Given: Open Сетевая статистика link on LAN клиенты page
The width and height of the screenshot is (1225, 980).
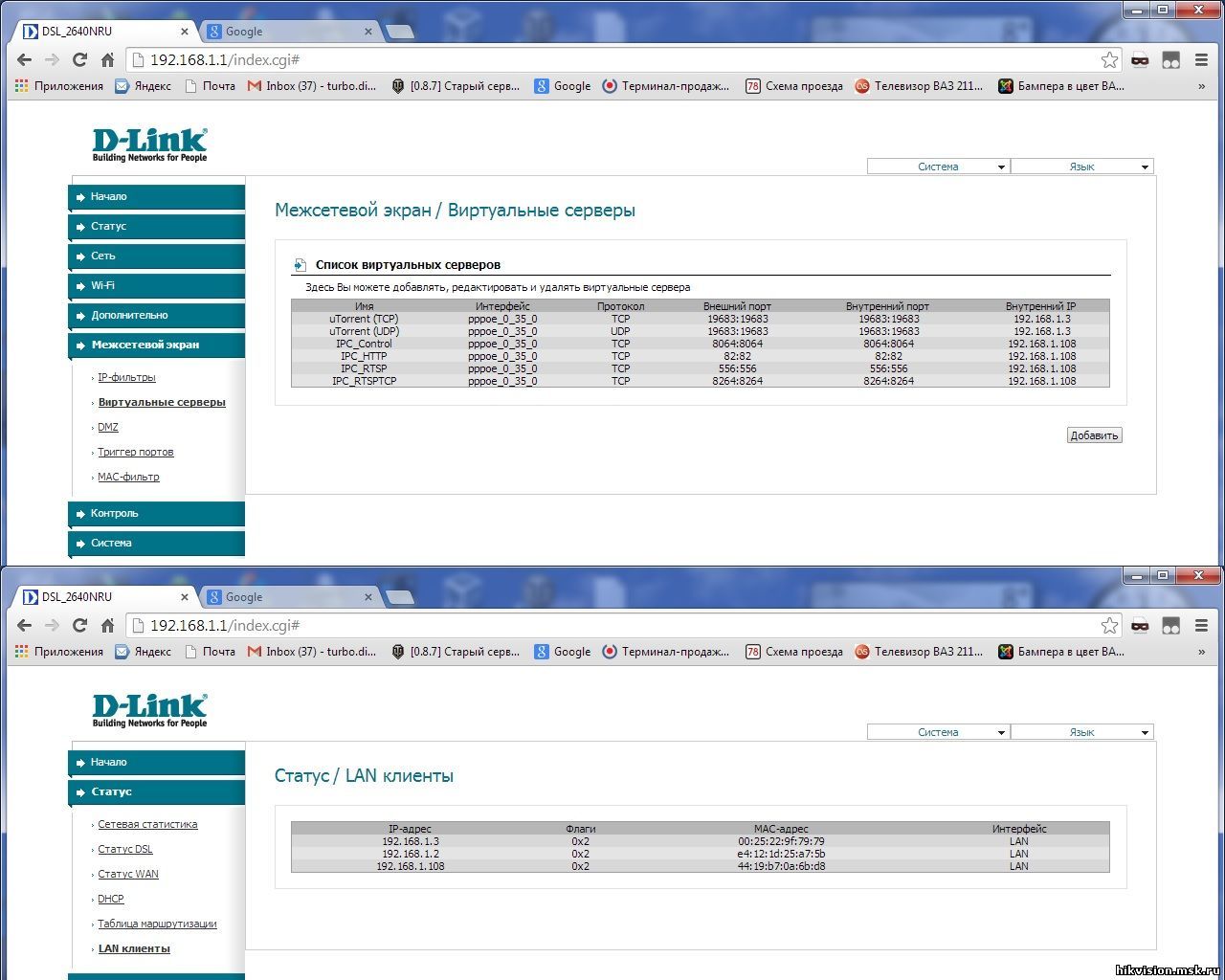Looking at the screenshot, I should 147,825.
